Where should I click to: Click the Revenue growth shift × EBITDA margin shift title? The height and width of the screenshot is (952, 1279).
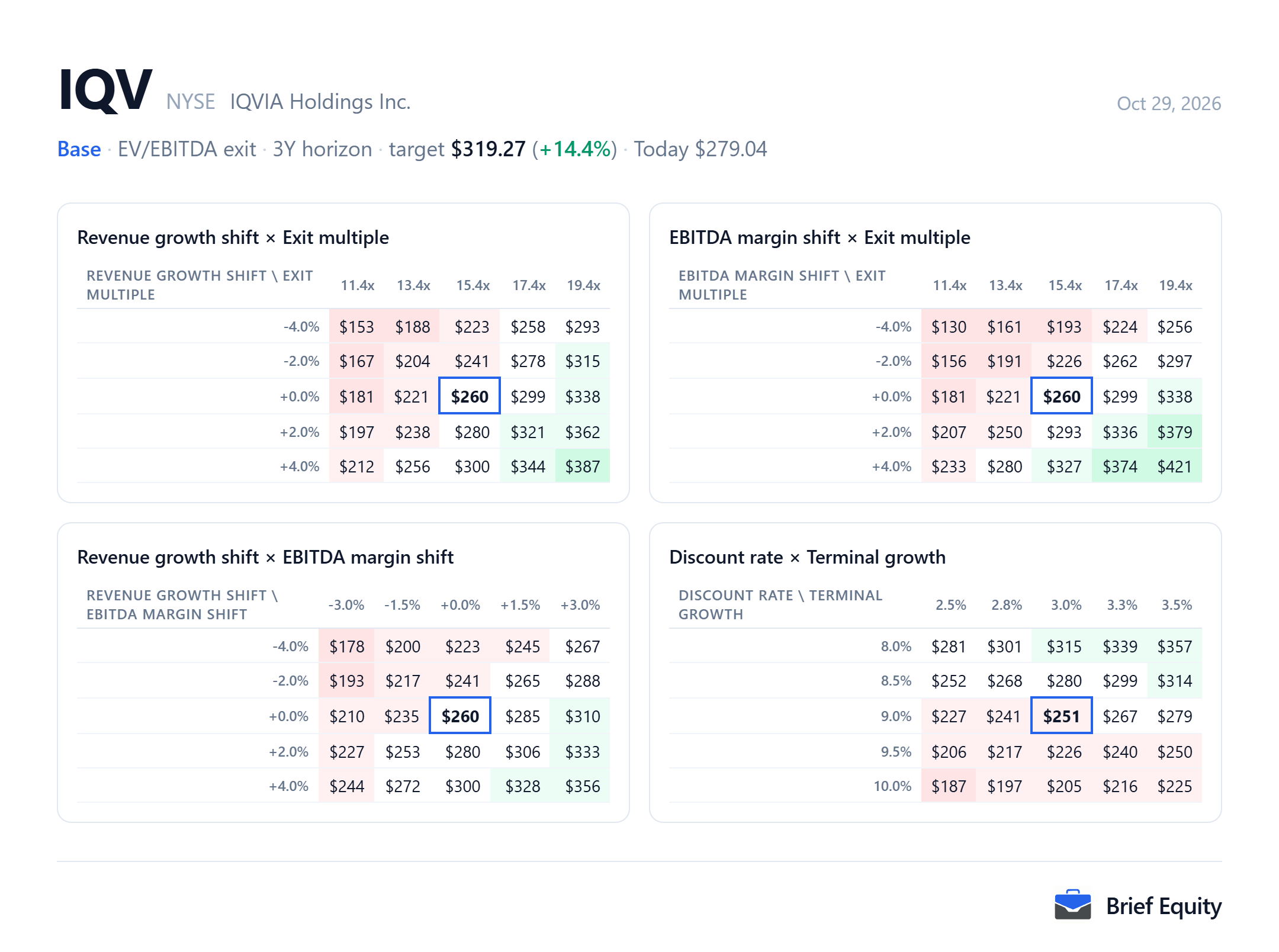[265, 557]
